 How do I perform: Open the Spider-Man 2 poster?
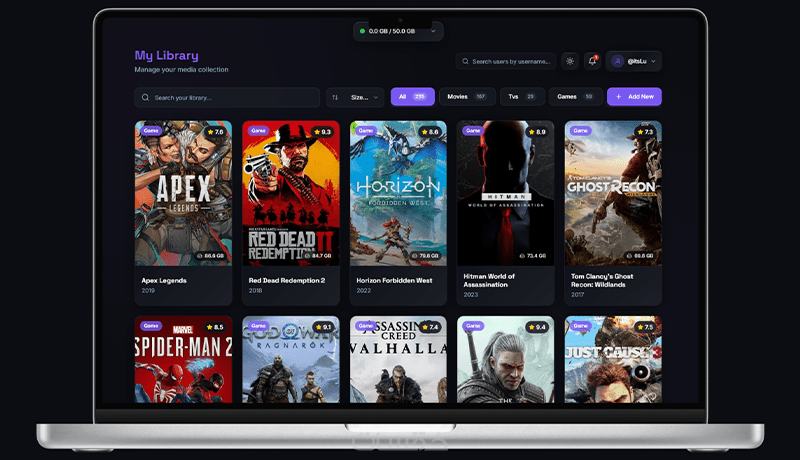coord(183,360)
